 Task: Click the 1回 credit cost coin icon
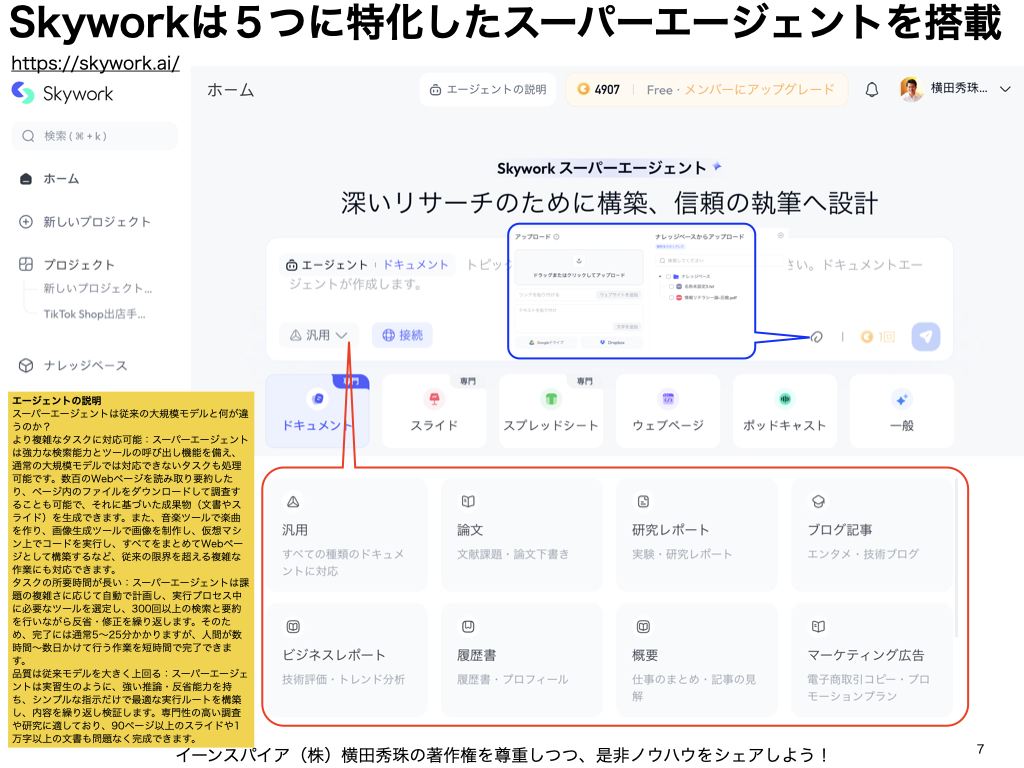pyautogui.click(x=867, y=336)
